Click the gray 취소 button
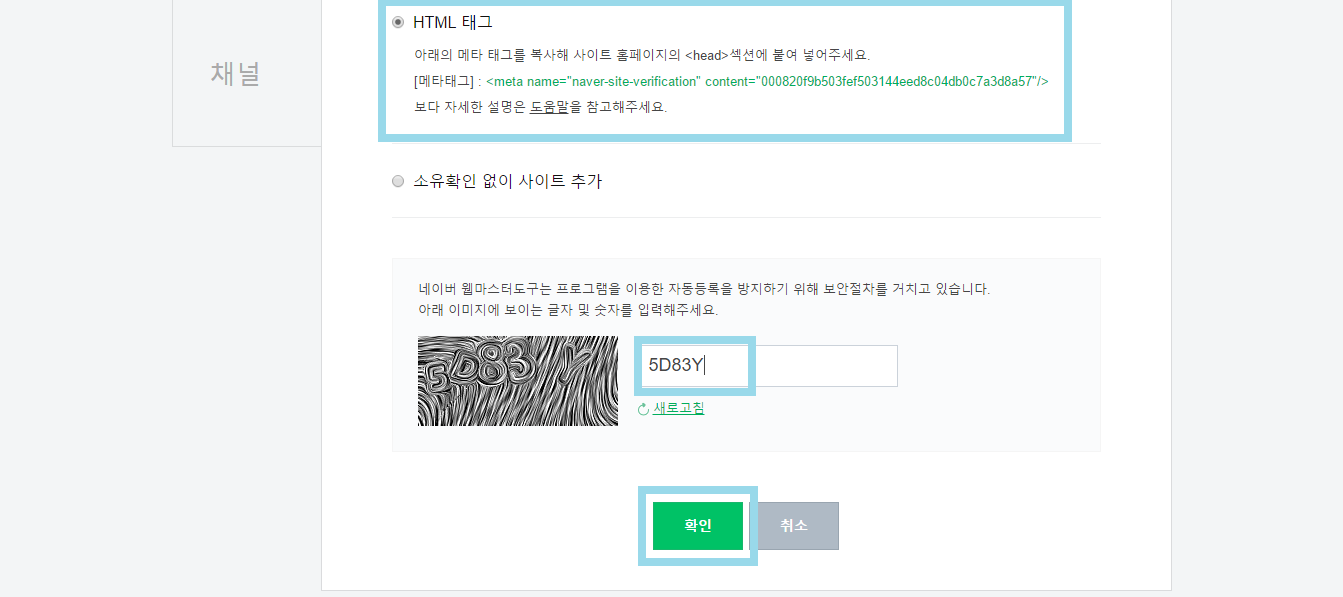The image size is (1343, 597). (794, 526)
